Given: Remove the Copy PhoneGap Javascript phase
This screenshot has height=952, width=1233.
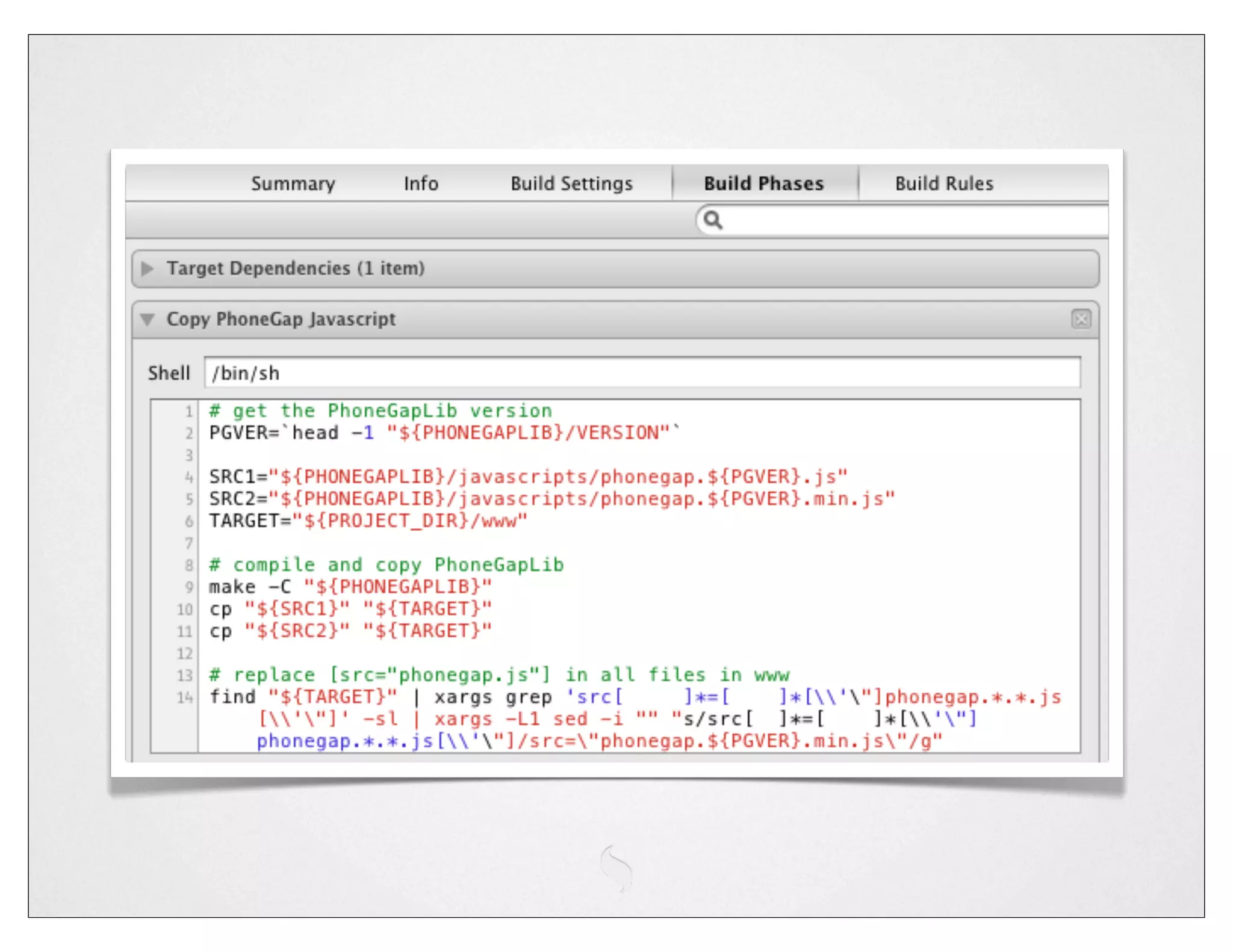Looking at the screenshot, I should [1081, 319].
